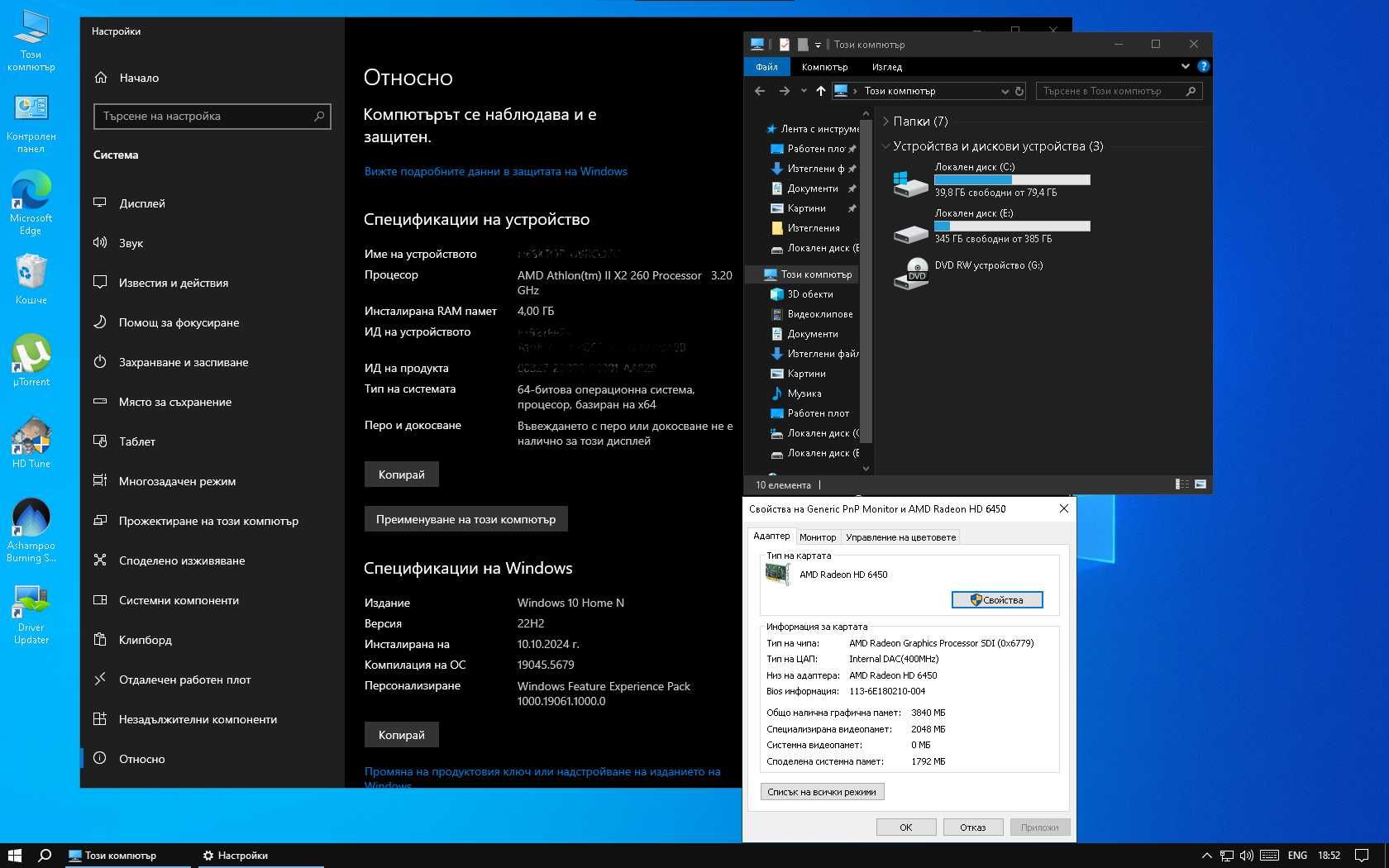Open Споделено изживяване settings

pos(212,560)
